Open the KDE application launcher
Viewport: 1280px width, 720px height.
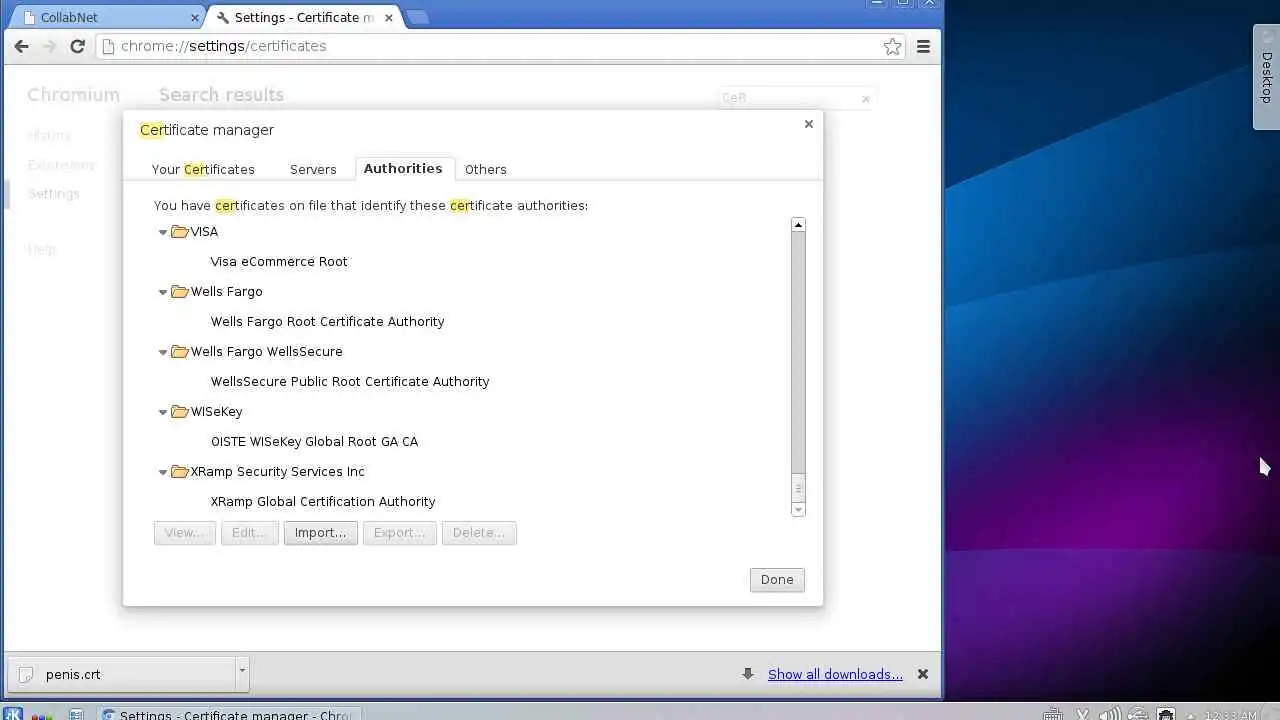(x=13, y=714)
